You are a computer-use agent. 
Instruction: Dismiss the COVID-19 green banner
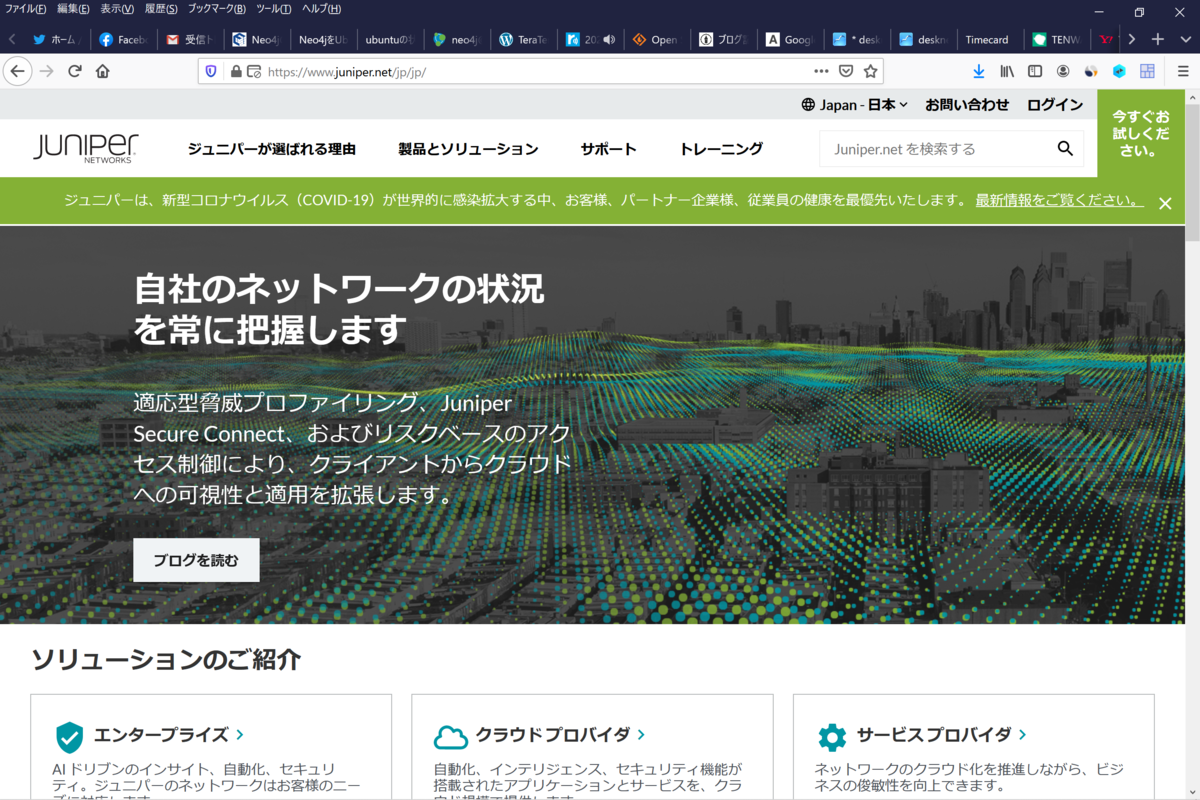[x=1165, y=203]
